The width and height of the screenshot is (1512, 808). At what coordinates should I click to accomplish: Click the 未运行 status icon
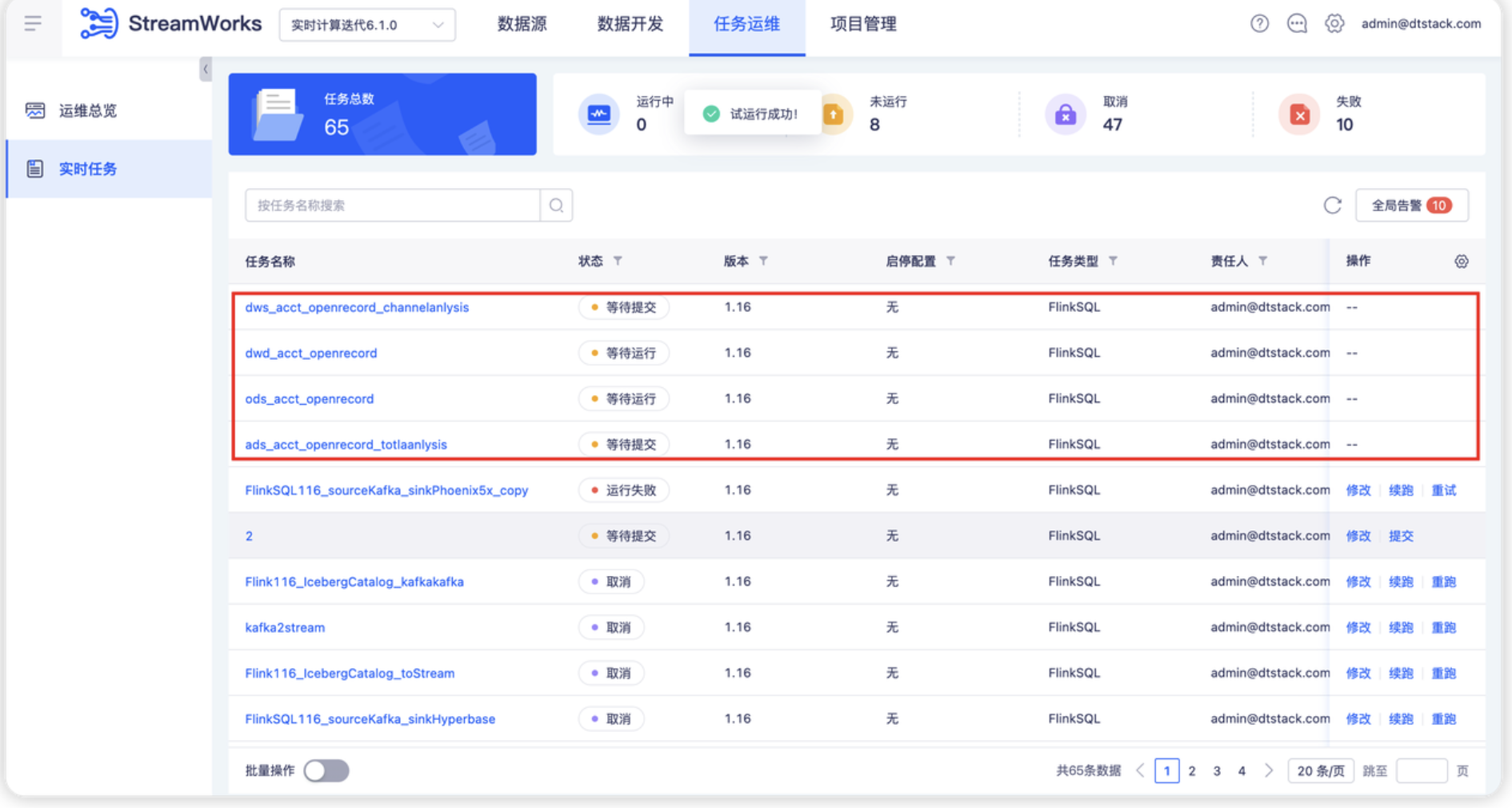(x=834, y=114)
